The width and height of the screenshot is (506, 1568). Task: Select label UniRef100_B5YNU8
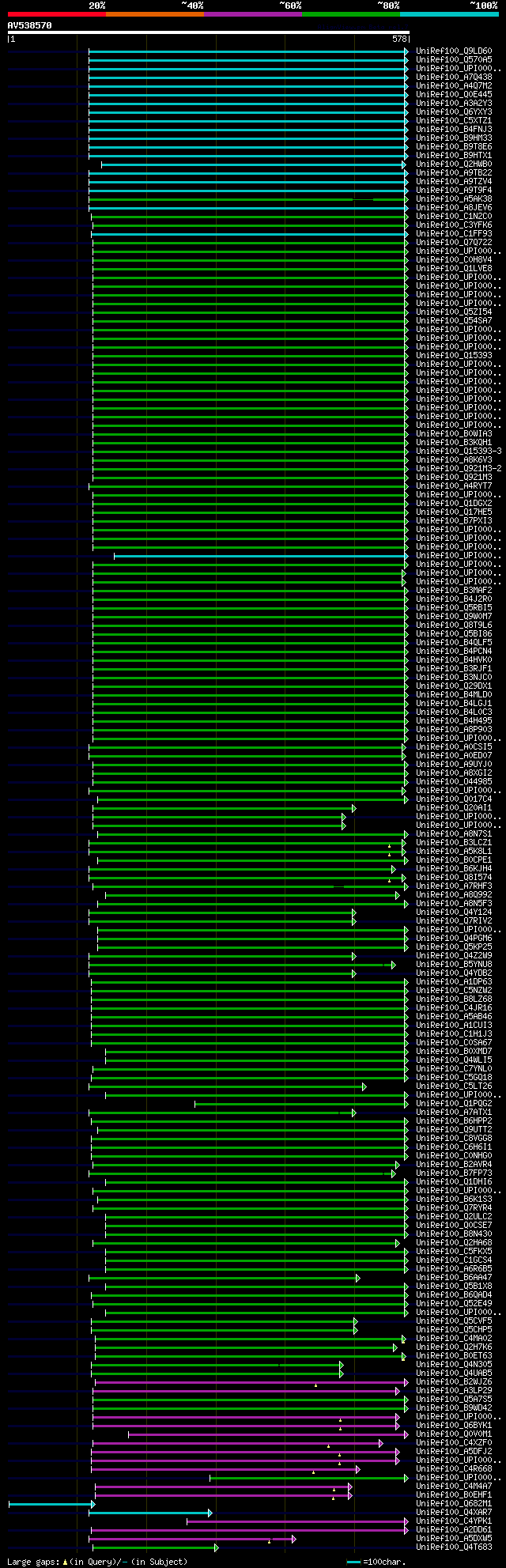[454, 965]
